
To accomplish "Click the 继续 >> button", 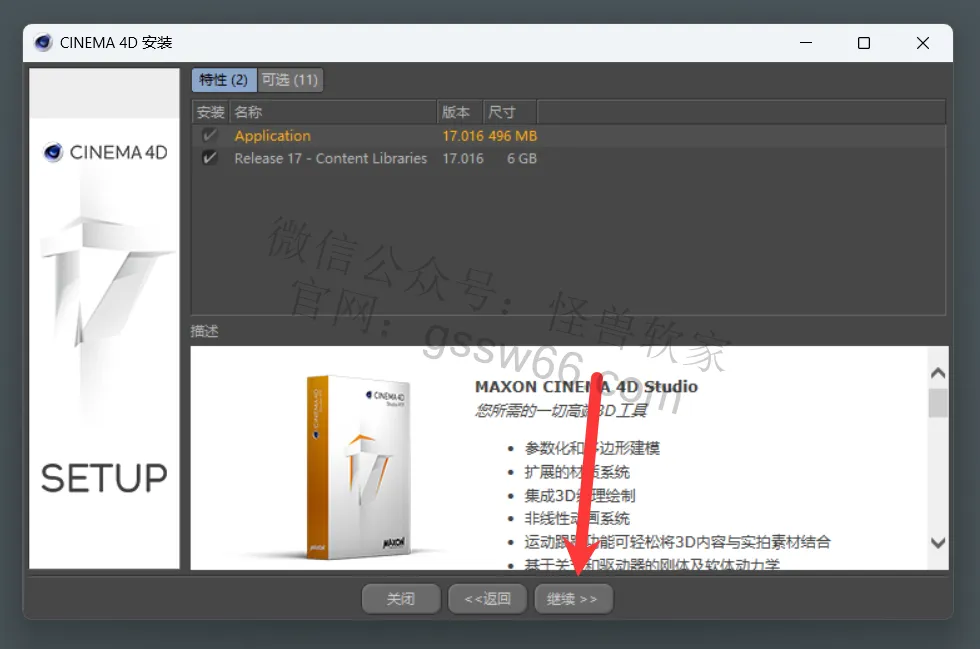I will (x=573, y=599).
